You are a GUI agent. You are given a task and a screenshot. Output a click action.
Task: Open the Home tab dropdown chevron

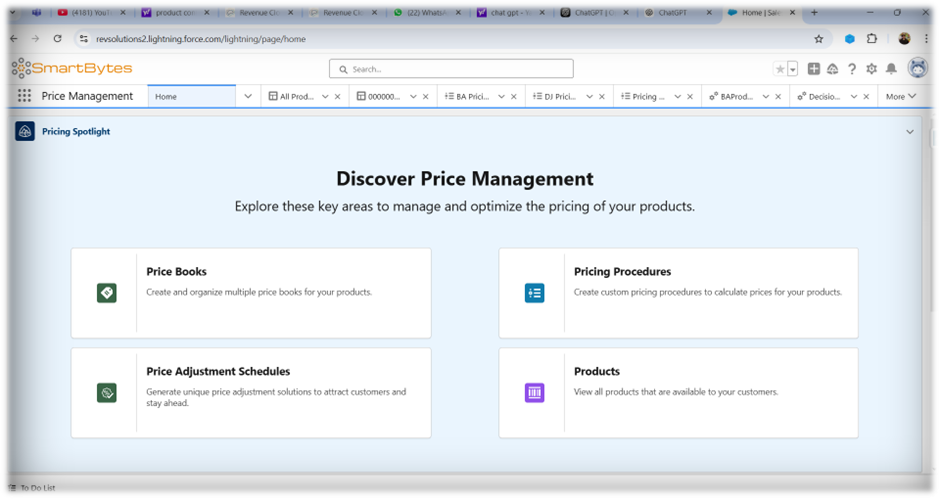point(248,97)
